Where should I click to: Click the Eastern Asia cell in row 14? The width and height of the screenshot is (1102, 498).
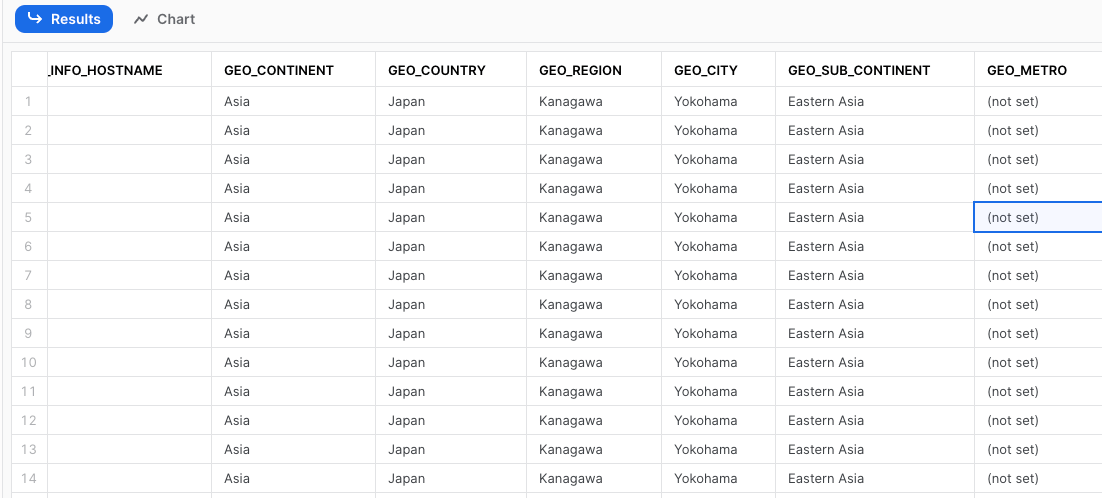tap(875, 478)
